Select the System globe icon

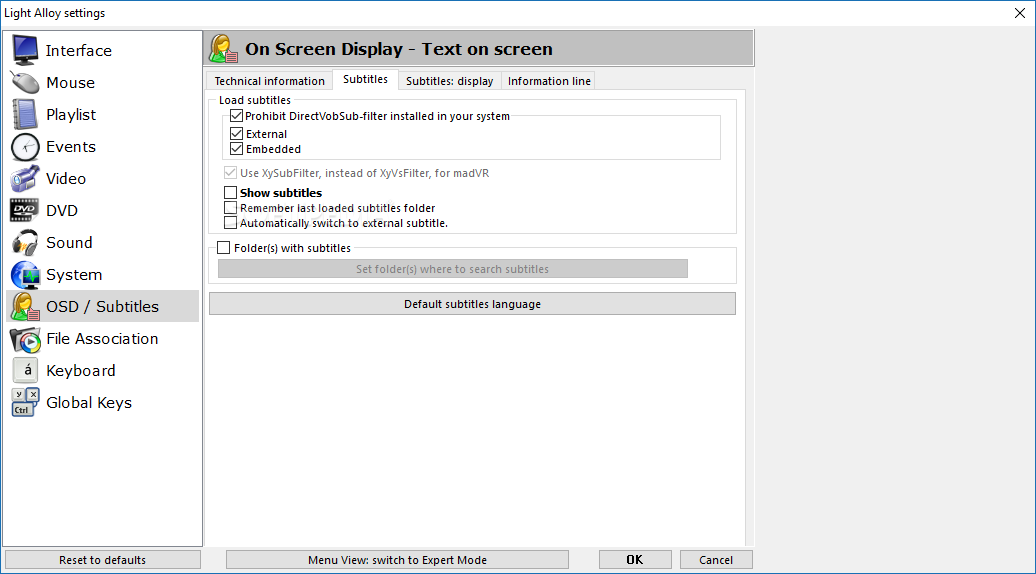click(x=25, y=275)
